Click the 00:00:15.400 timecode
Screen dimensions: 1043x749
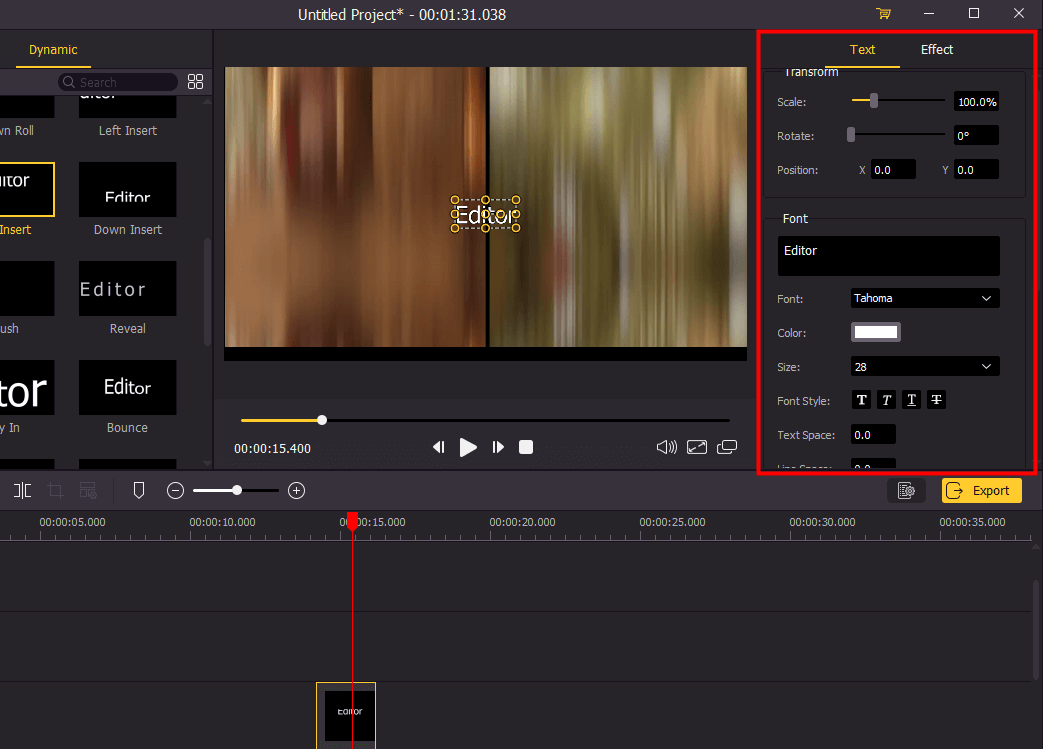[x=272, y=448]
